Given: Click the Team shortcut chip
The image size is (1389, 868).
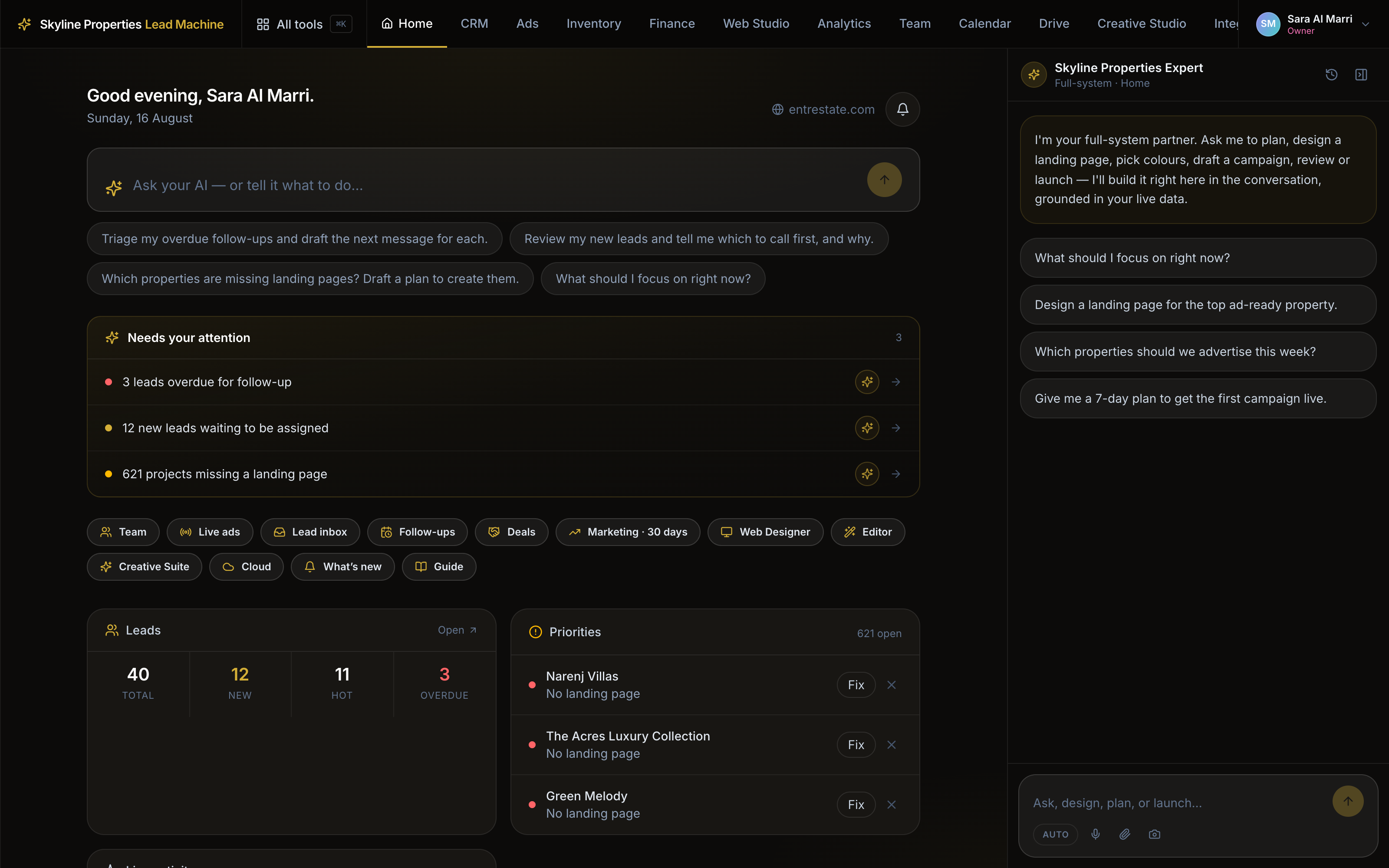Looking at the screenshot, I should (123, 532).
